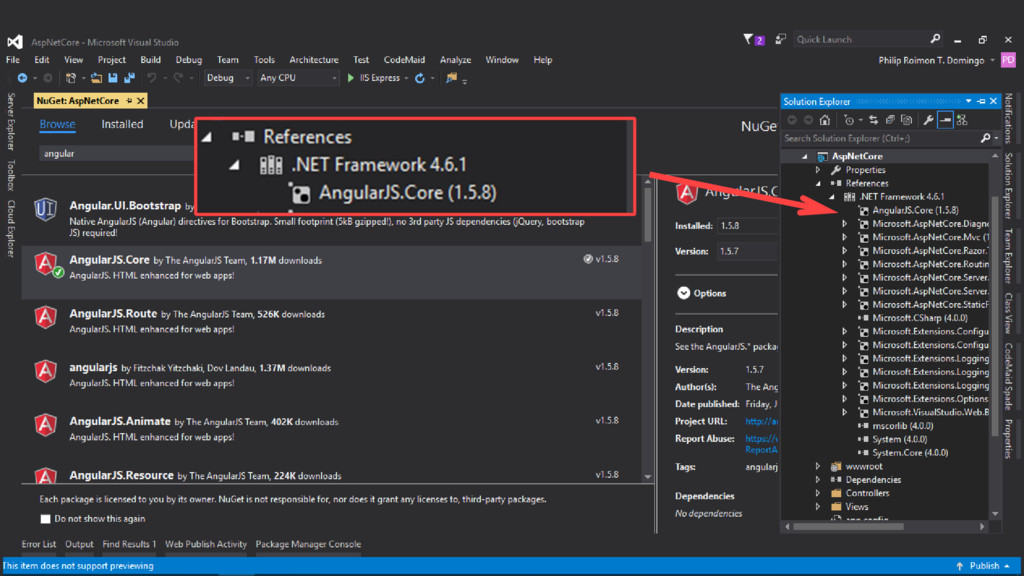Toggle Preview Selected Items in Solution Explorer
Viewport: 1024px width, 576px height.
point(945,120)
